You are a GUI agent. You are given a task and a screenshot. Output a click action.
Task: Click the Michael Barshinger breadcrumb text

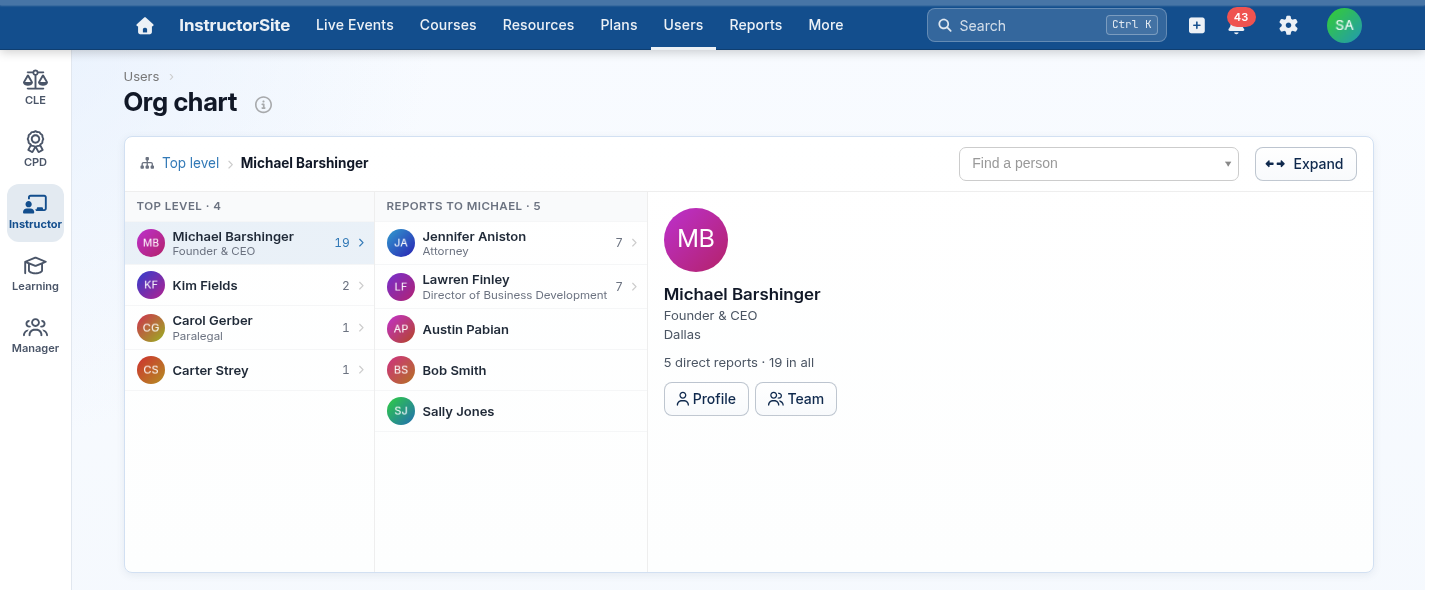pos(305,163)
